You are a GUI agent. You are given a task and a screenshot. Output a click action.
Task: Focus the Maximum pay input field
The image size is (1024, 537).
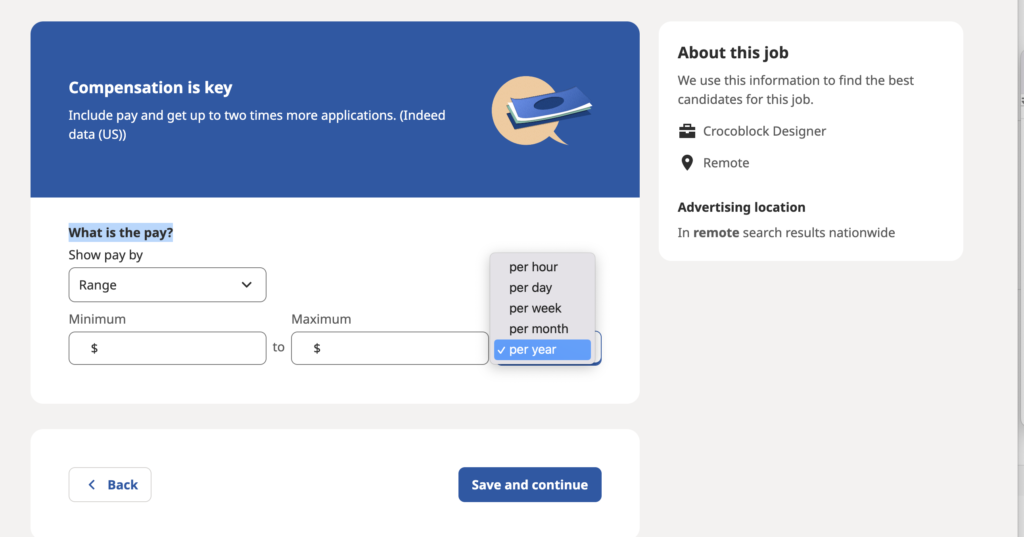(400, 348)
